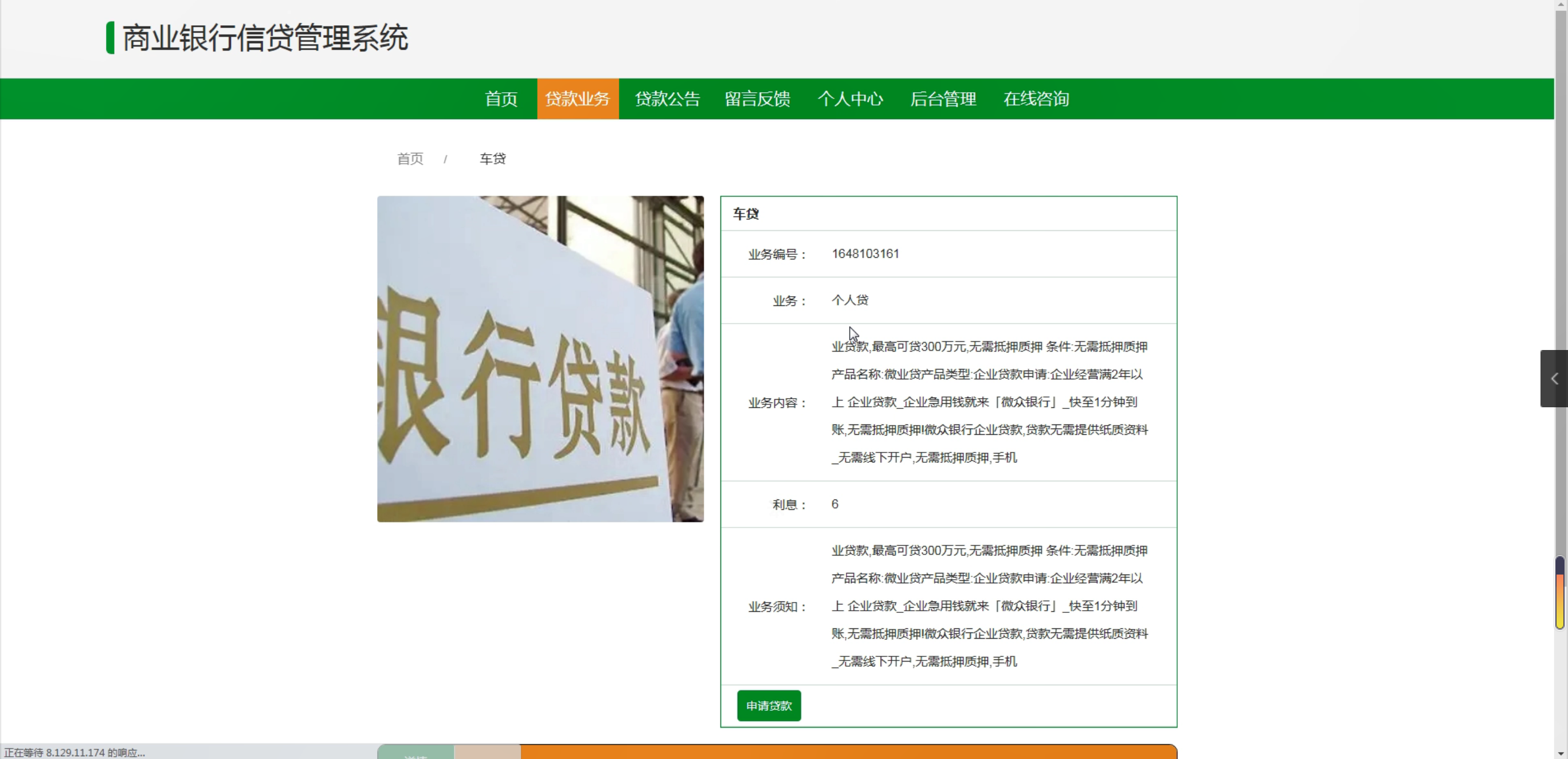Go to 首页 in navigation bar

501,99
